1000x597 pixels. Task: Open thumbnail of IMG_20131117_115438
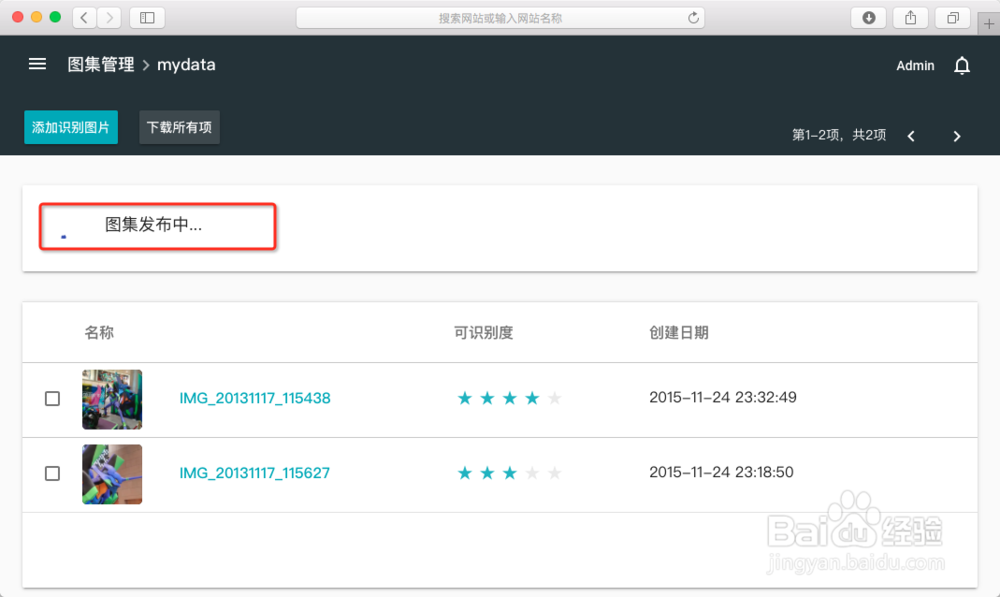tap(112, 399)
